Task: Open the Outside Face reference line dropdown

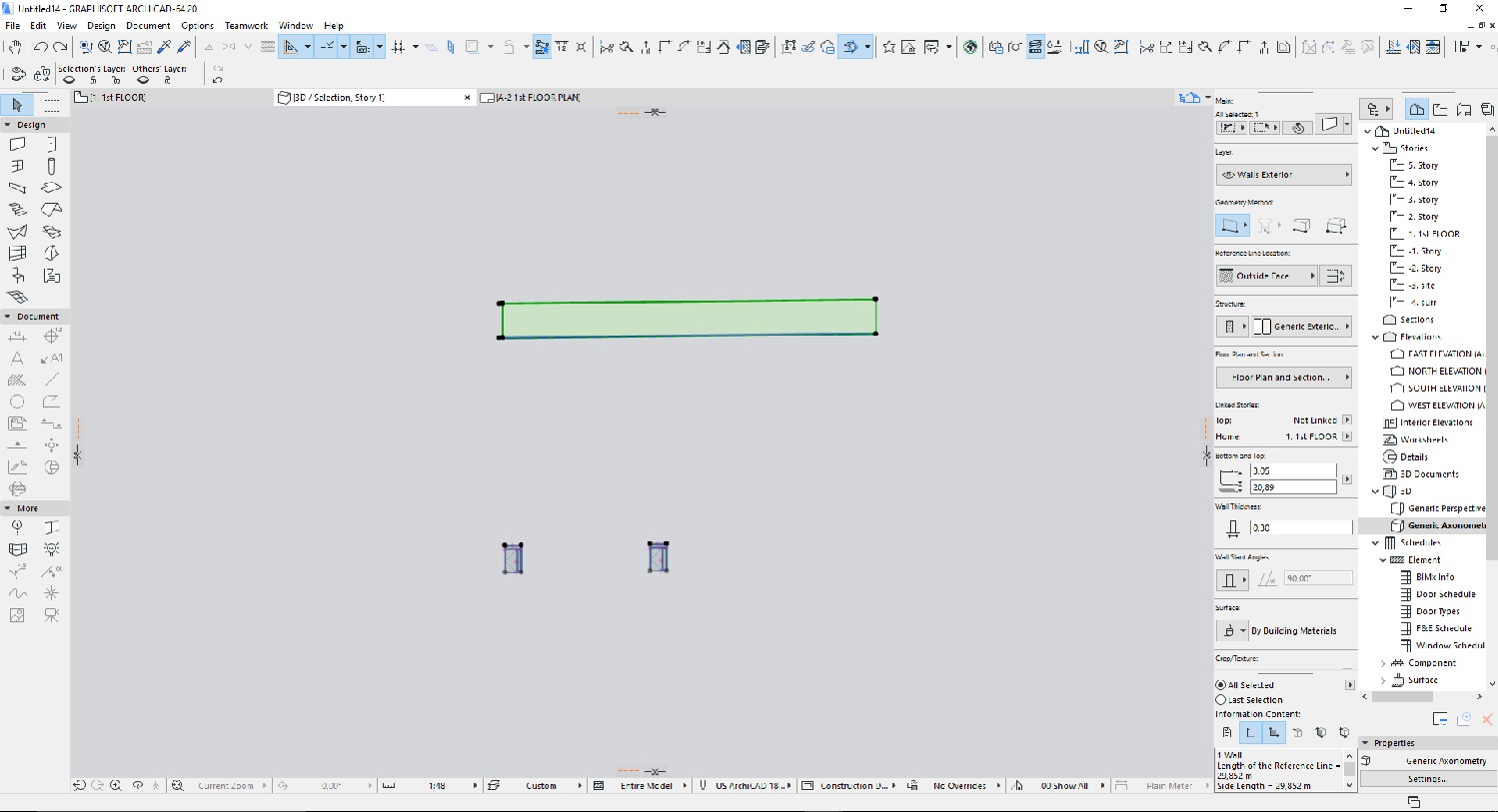Action: [x=1266, y=276]
